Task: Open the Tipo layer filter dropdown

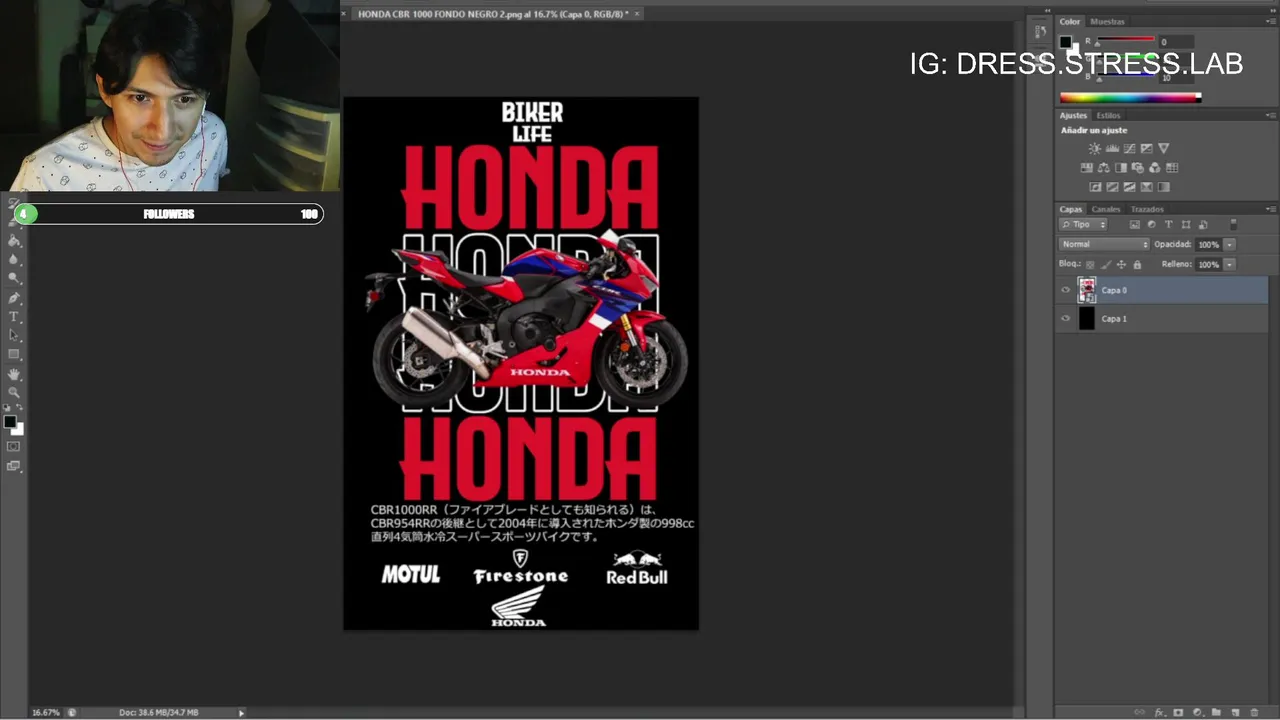Action: 1083,225
